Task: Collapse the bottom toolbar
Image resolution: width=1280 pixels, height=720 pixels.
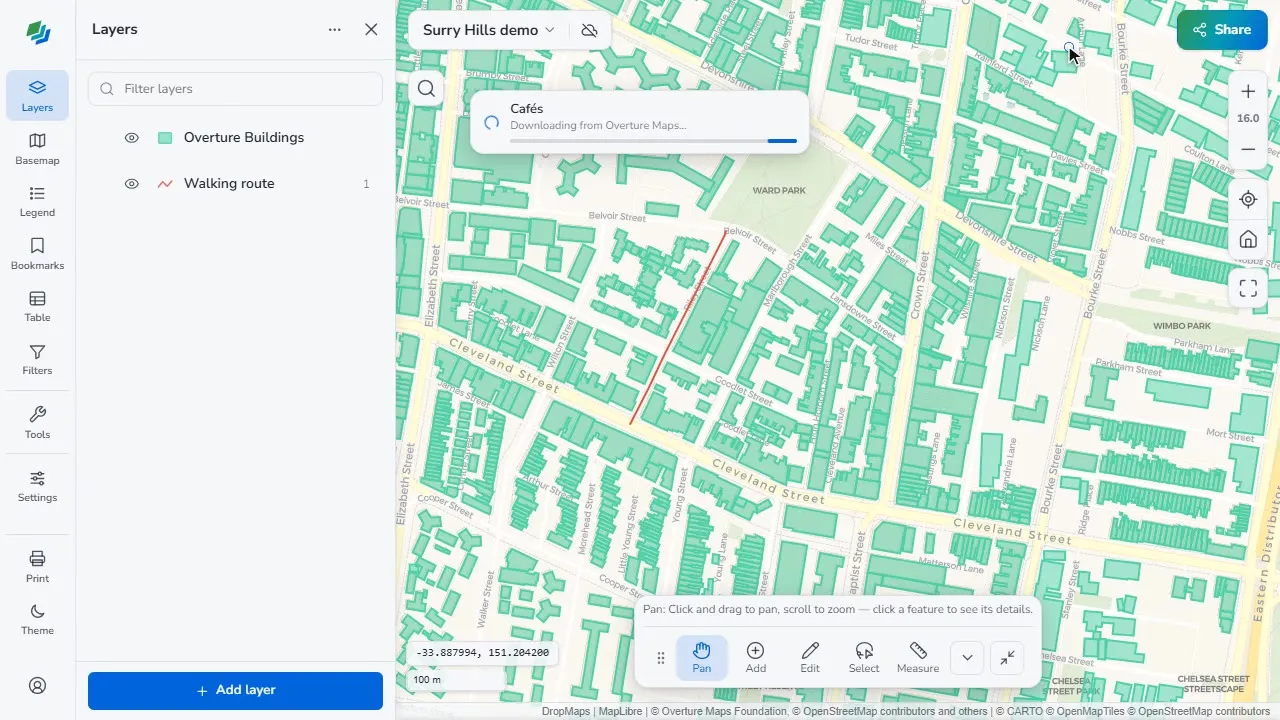Action: pos(1008,658)
